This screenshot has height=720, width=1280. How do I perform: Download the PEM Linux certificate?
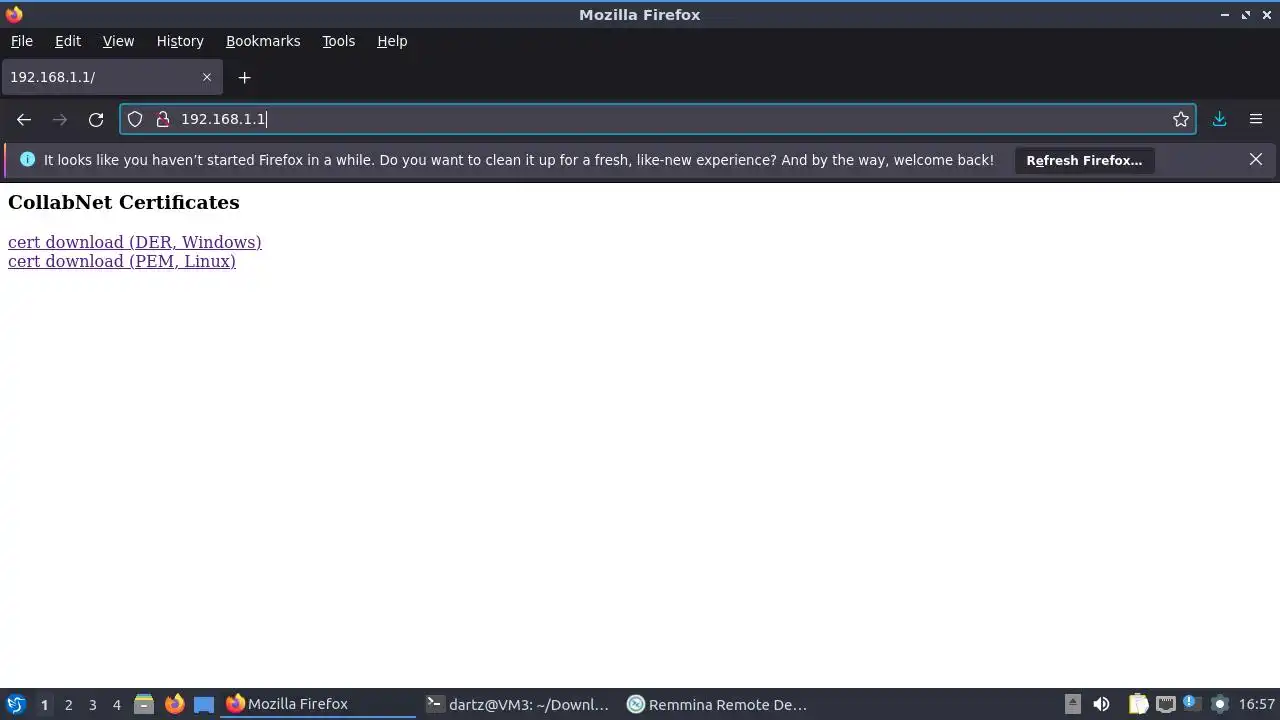point(122,261)
